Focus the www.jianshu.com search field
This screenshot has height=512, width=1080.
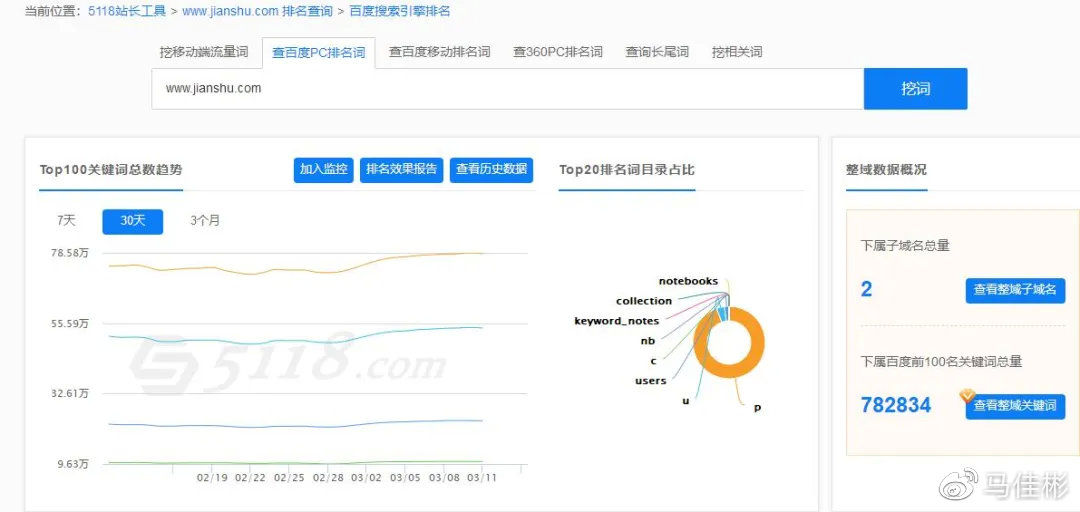[x=508, y=89]
